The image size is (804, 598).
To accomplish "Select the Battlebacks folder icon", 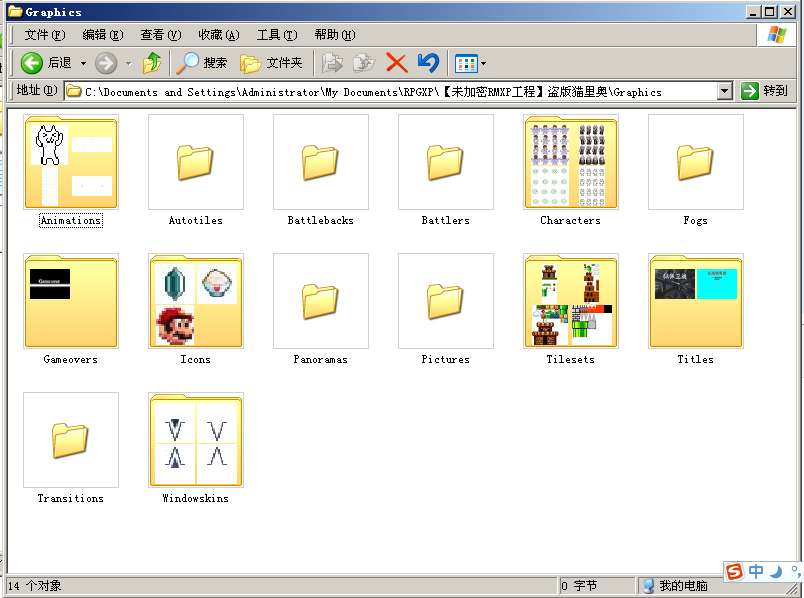I will (320, 162).
